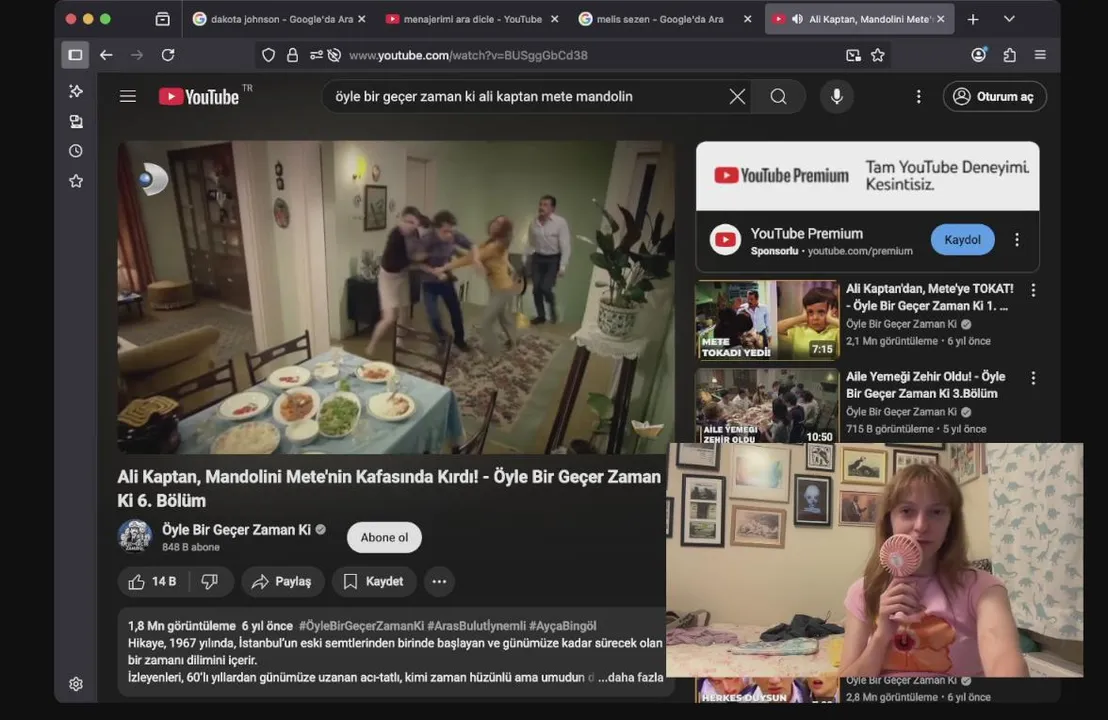Clear the YouTube search query with X

pos(737,96)
